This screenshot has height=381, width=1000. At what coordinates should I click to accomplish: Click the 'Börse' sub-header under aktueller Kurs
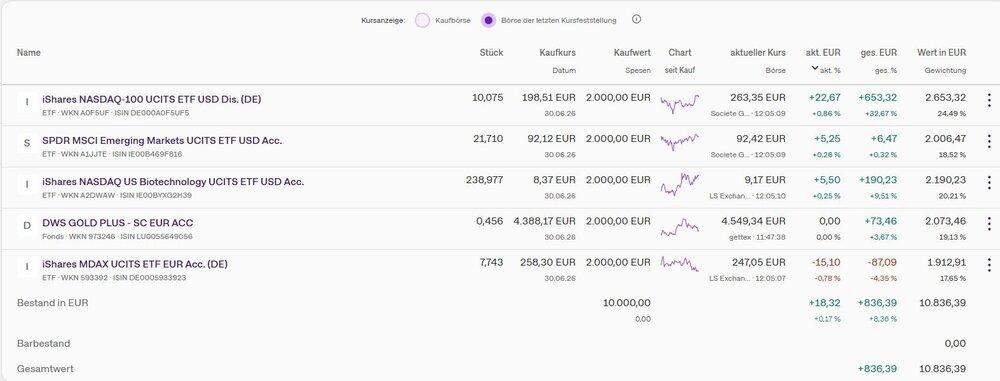pyautogui.click(x=776, y=70)
